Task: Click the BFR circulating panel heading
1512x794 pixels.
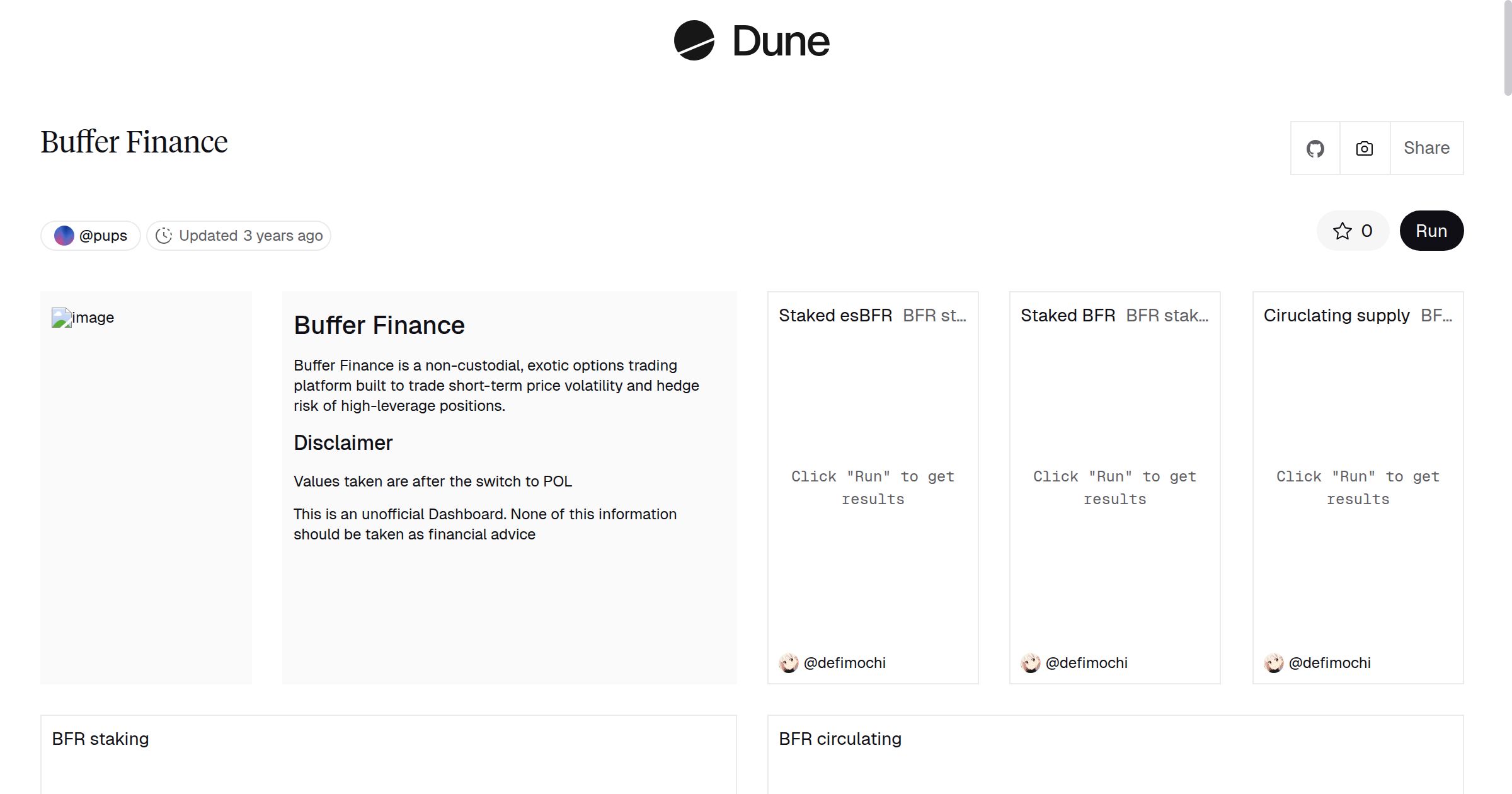Action: coord(840,738)
